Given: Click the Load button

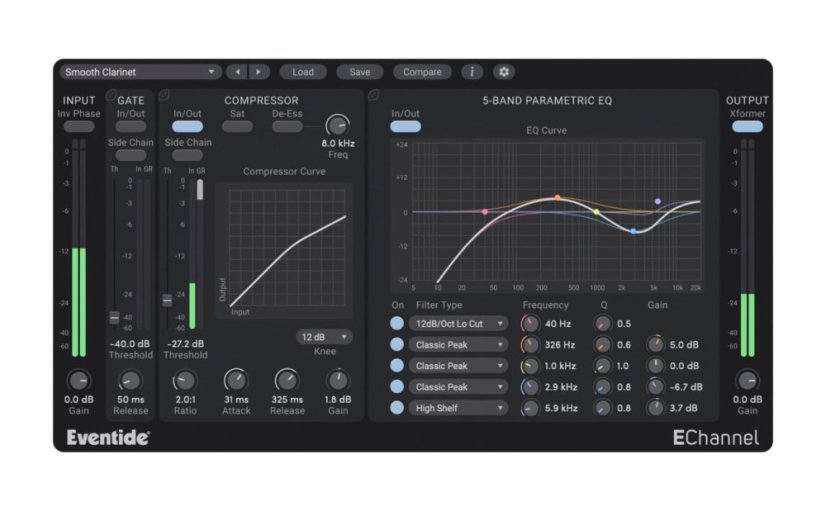Looking at the screenshot, I should click(x=303, y=72).
